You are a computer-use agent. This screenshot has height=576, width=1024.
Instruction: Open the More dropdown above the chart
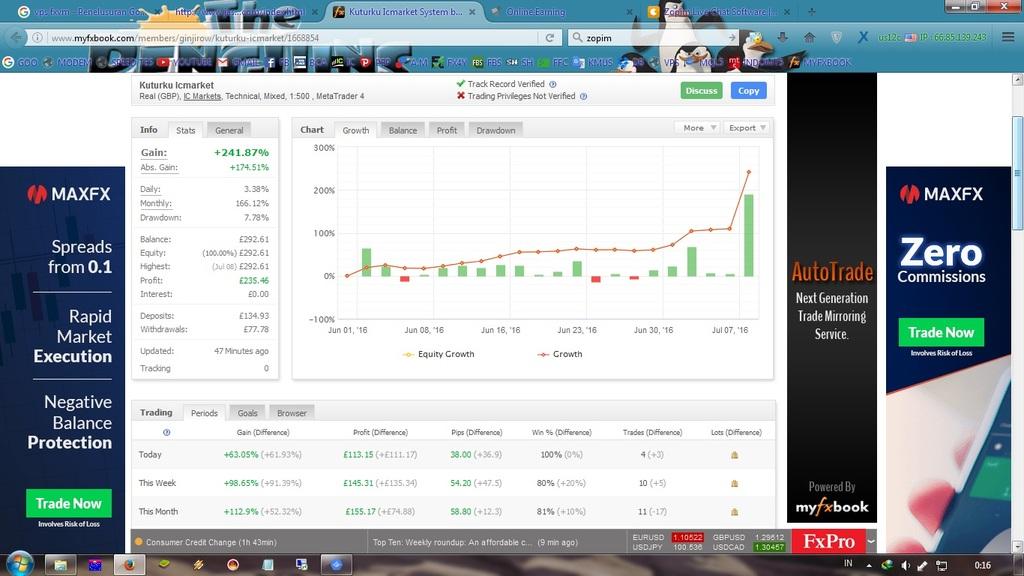pos(697,128)
